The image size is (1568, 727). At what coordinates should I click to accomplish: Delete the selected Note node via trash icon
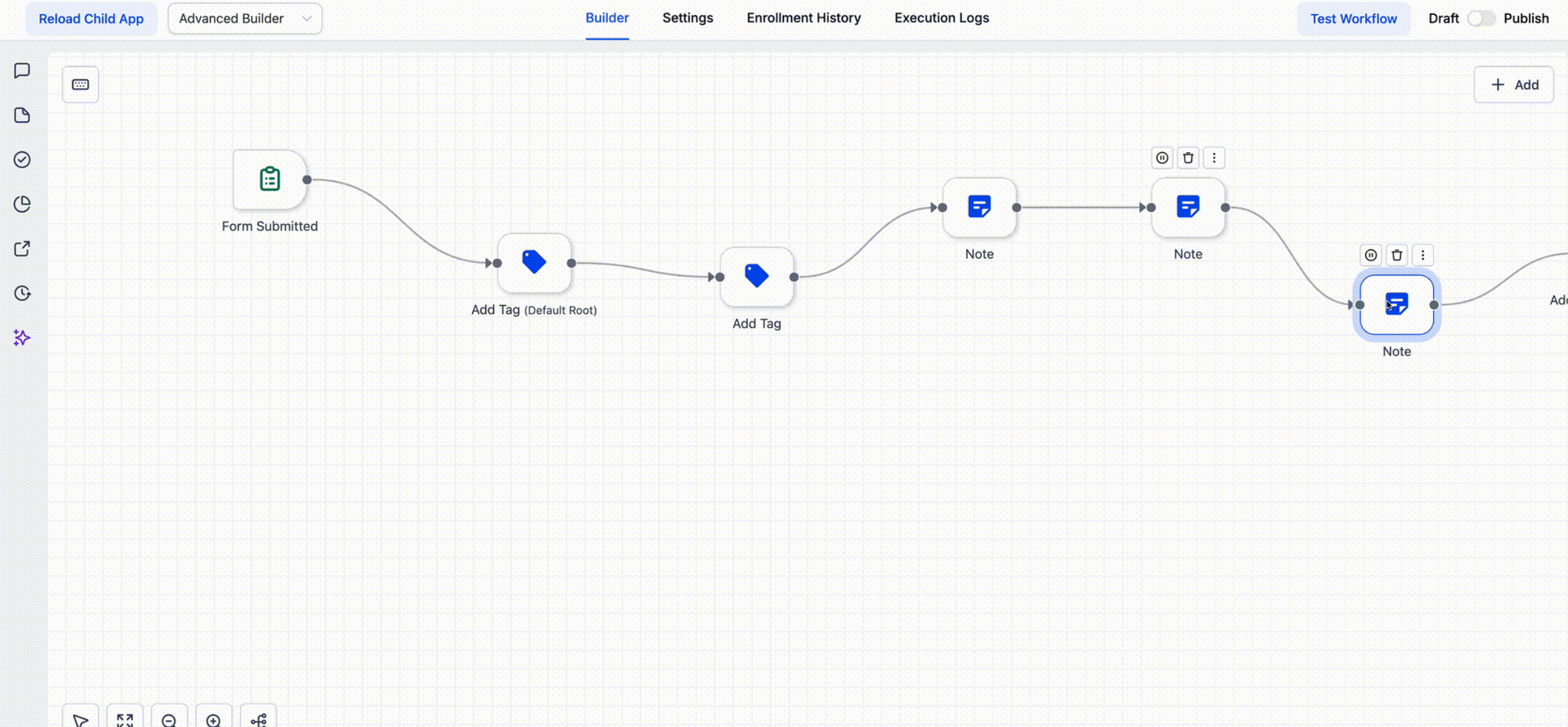[1396, 255]
